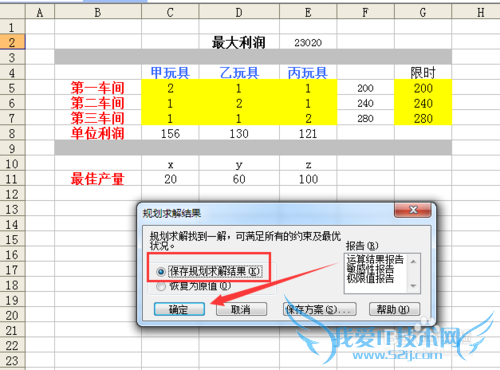Click optimal output cell 100
The image size is (500, 370).
(308, 179)
